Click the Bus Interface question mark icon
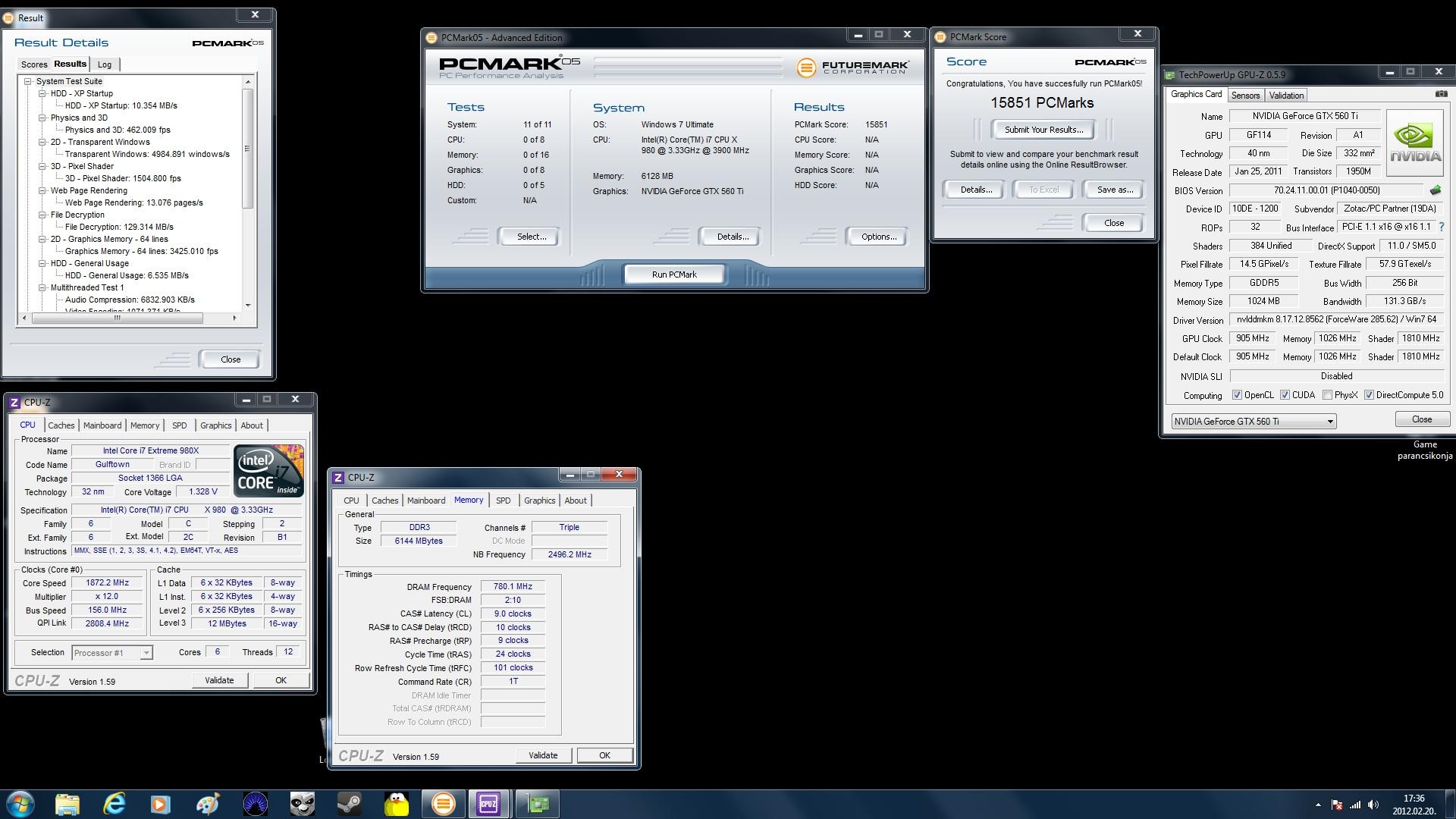Viewport: 1456px width, 819px height. [1442, 227]
